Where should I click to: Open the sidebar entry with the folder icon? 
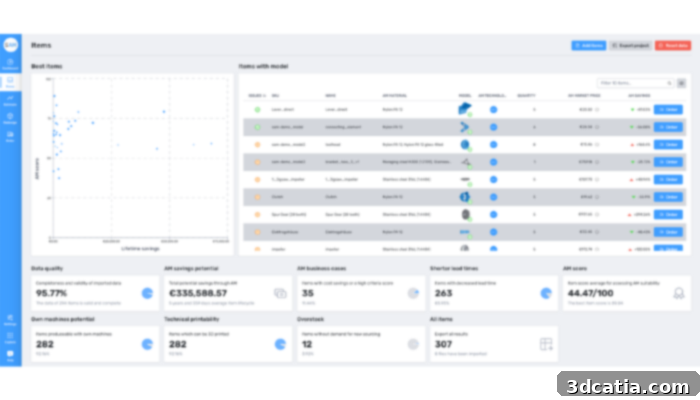coord(10,136)
